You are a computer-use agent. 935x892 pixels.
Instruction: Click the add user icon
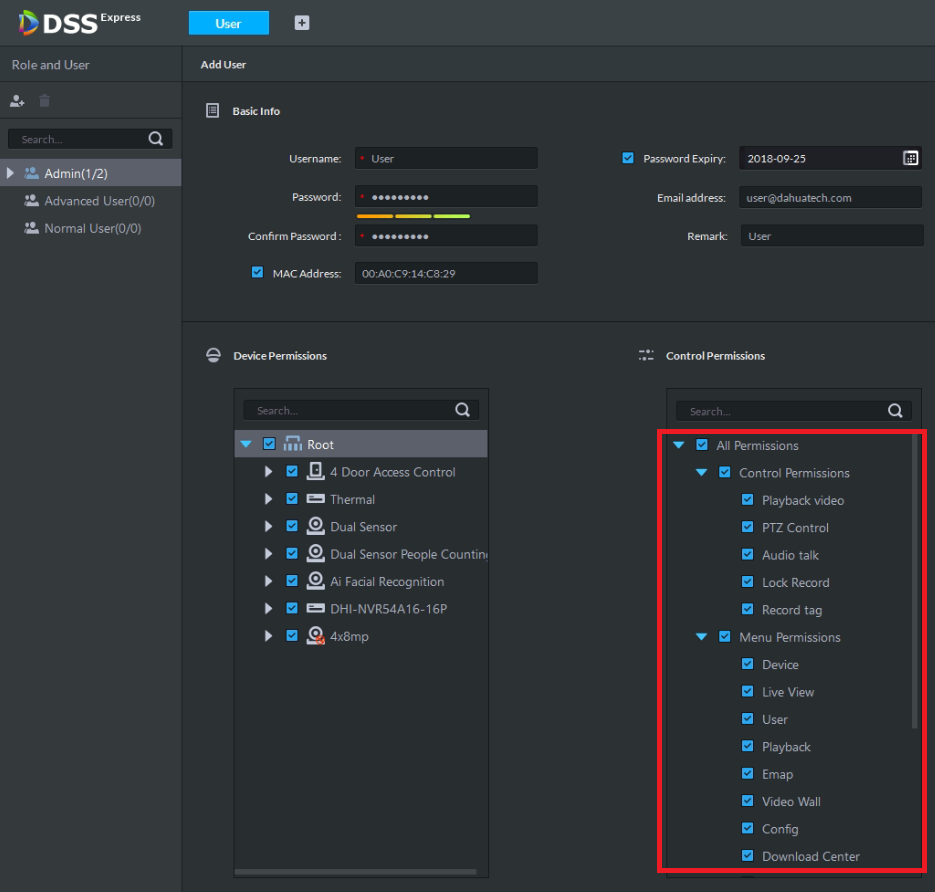point(17,101)
